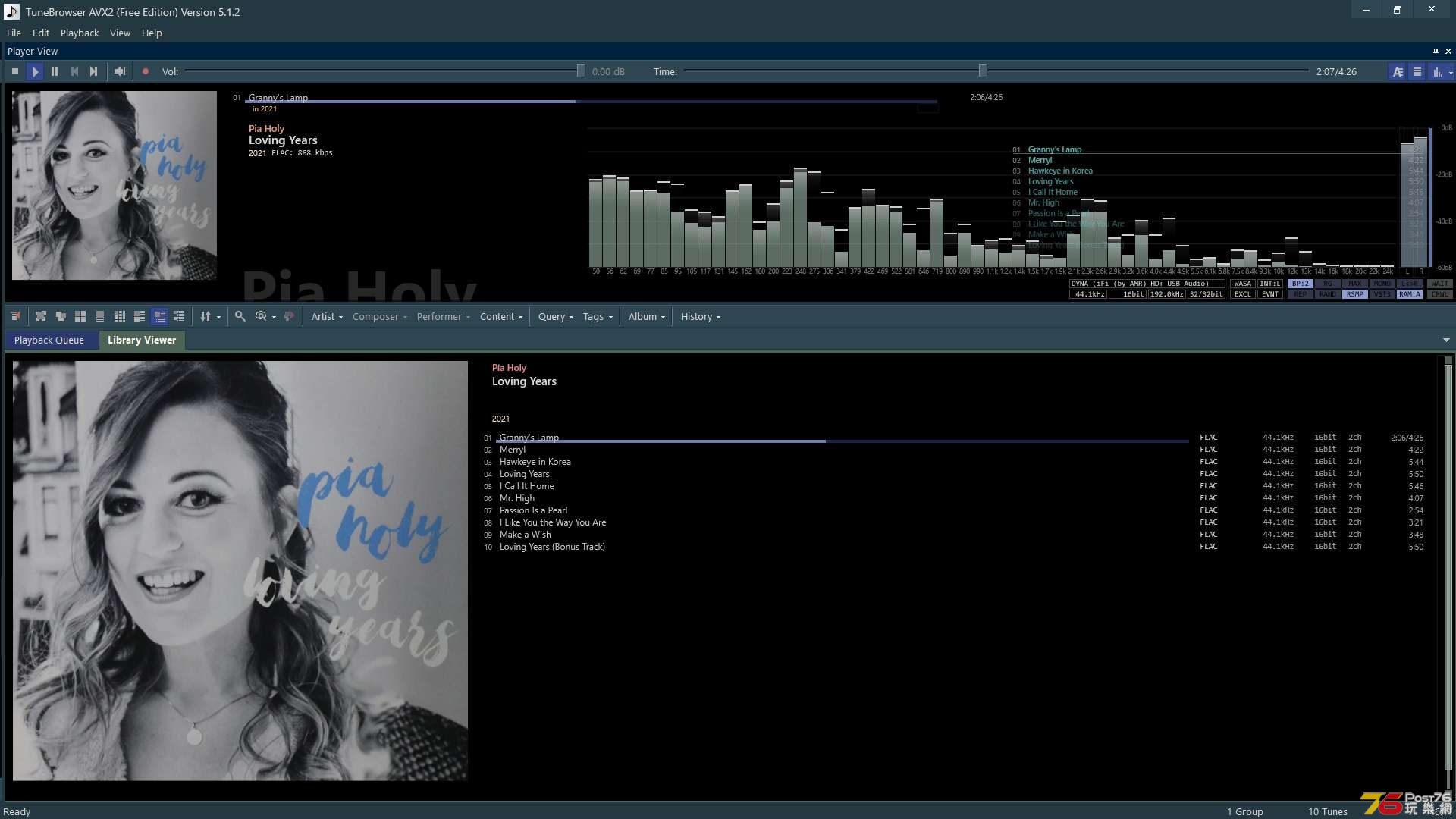The width and height of the screenshot is (1456, 819).
Task: Select the tiles with list layout icon
Action: [140, 316]
